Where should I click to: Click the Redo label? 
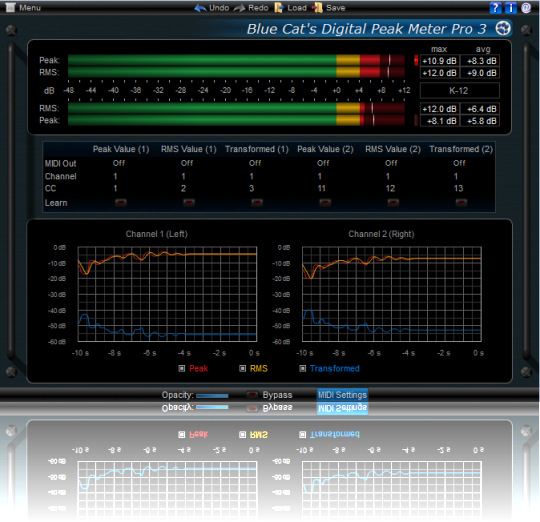[x=258, y=8]
